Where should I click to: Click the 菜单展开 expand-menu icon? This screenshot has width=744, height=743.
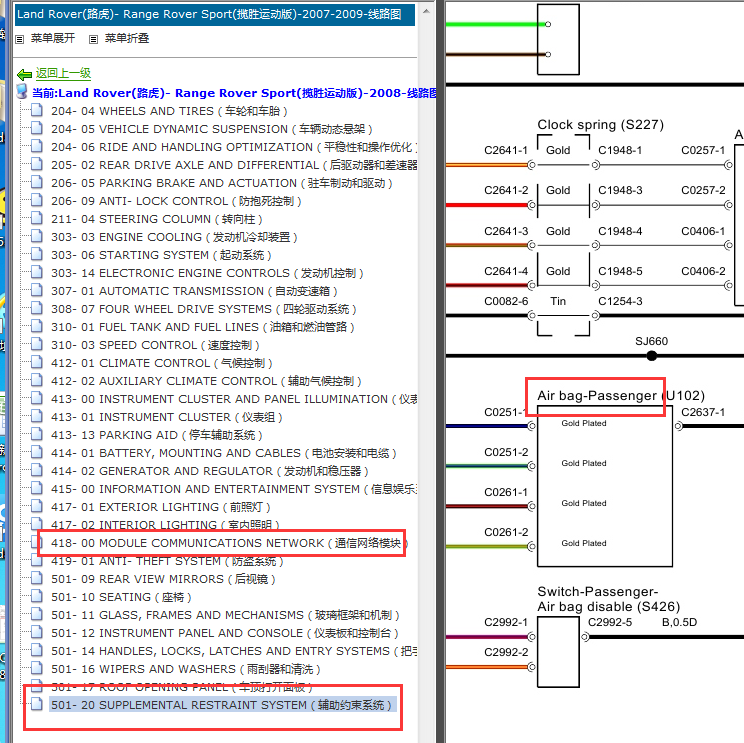tap(19, 39)
